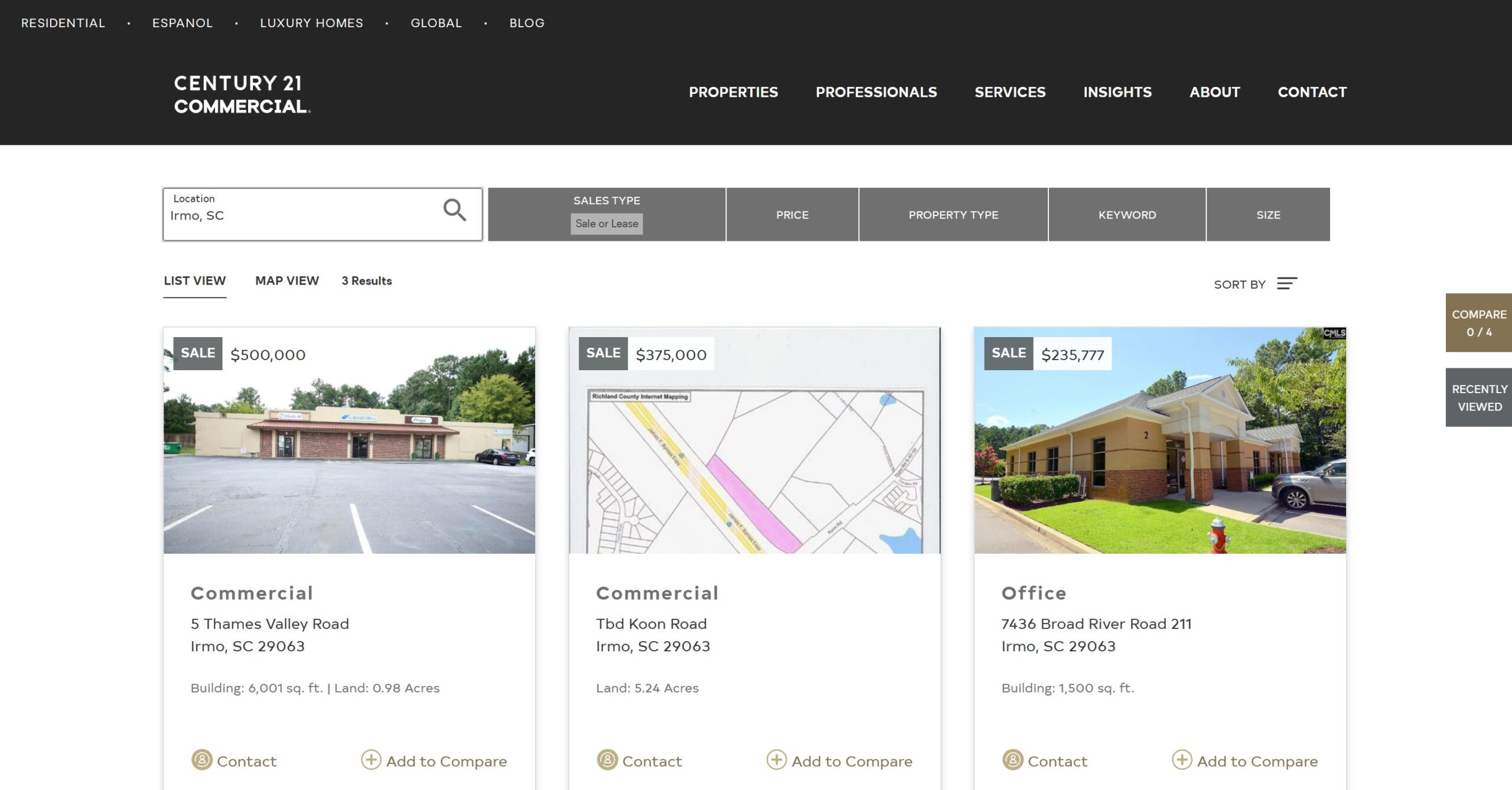Click the Contact icon on the Tbd Koon Road listing
Screen dimensions: 1512x790
pos(607,761)
